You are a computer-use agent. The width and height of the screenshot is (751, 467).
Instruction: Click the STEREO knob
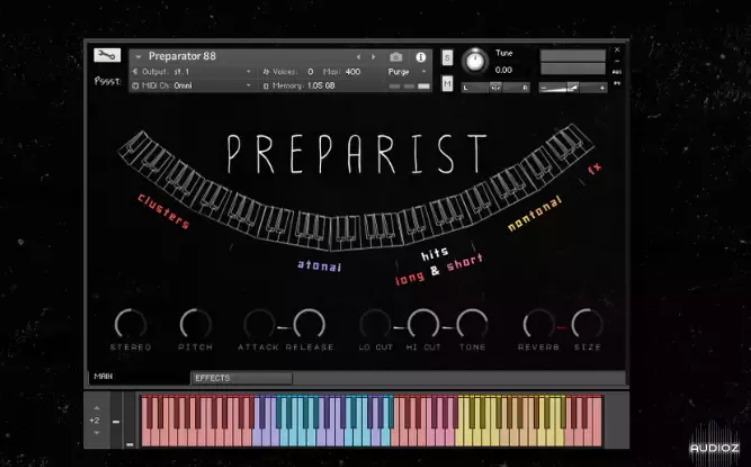point(130,324)
